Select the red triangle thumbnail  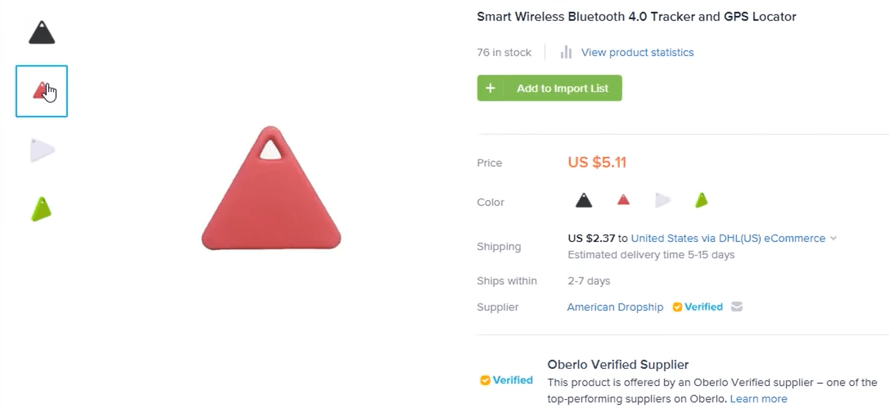(x=41, y=91)
